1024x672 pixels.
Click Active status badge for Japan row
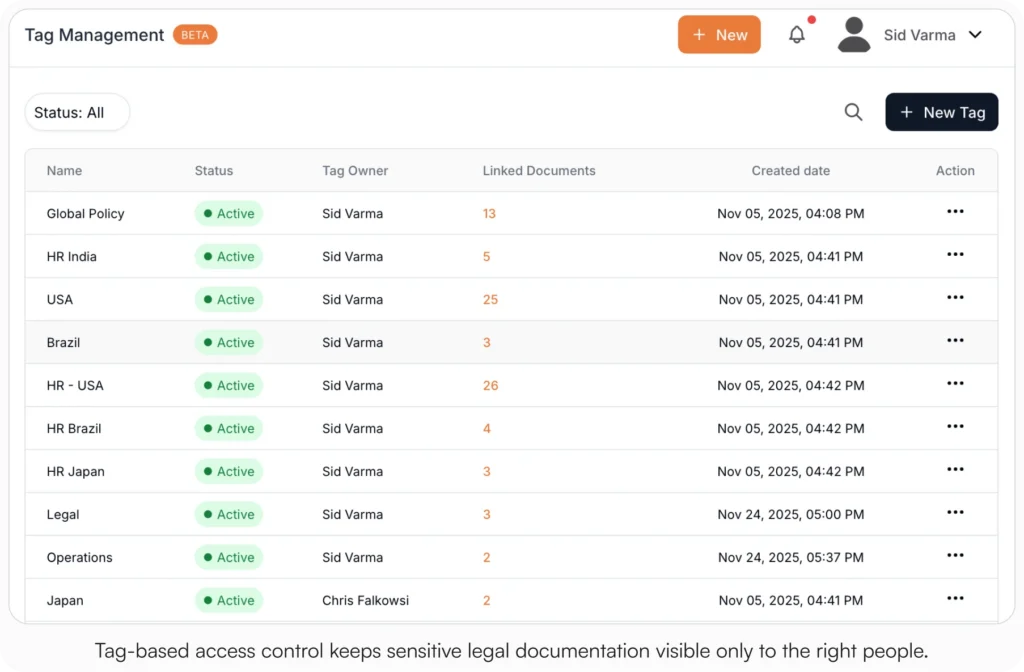tap(229, 601)
